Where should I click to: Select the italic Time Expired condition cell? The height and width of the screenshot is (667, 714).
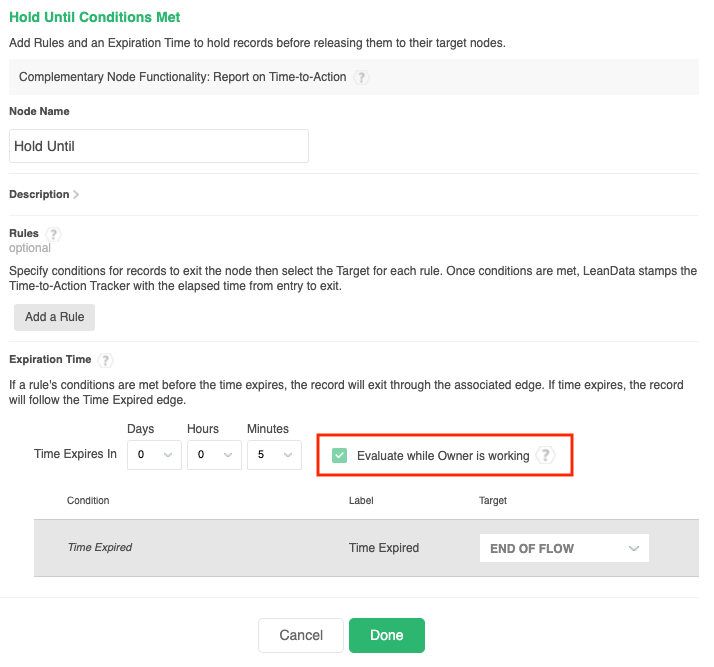99,548
